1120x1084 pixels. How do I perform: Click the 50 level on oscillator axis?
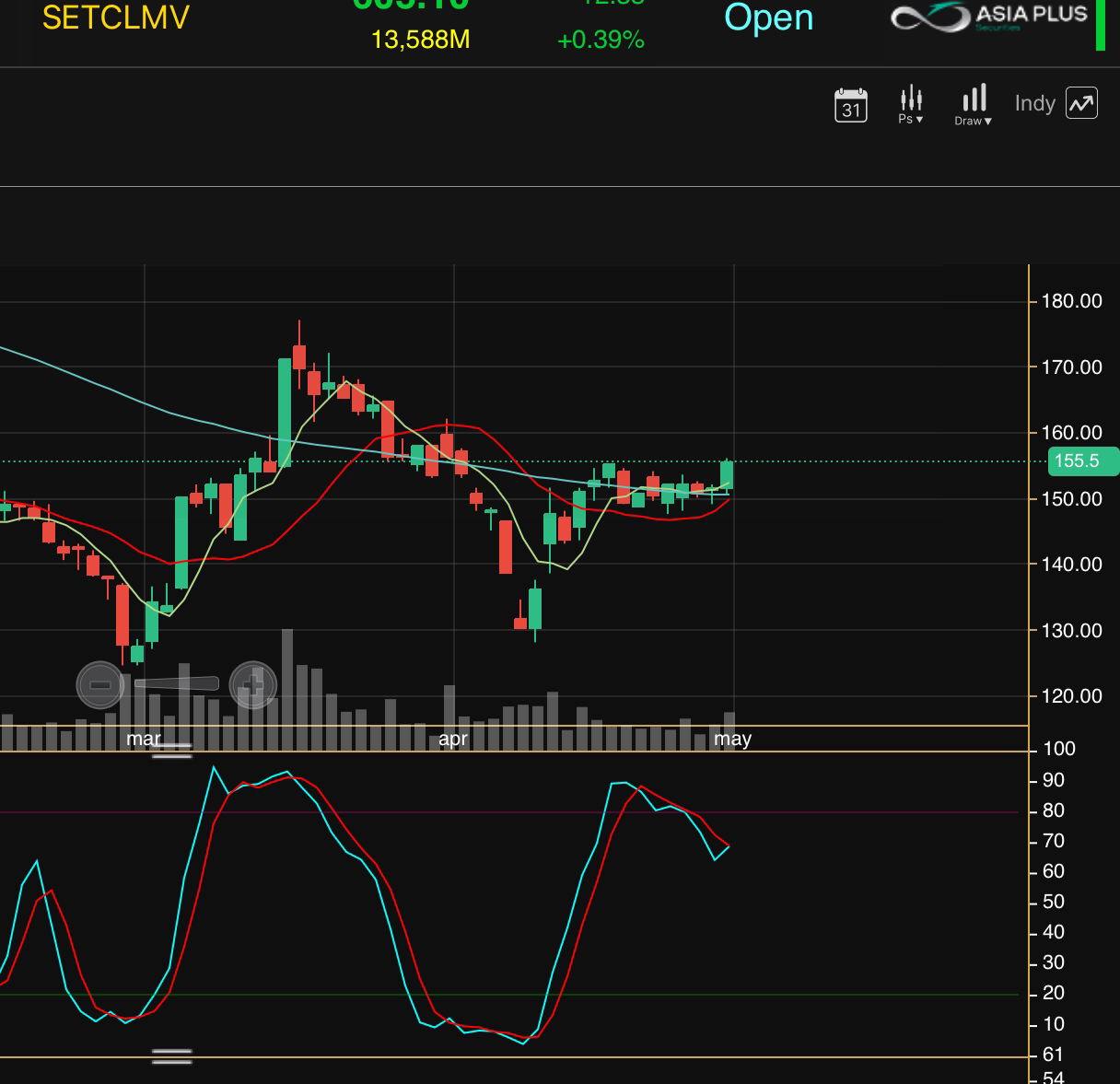1054,902
